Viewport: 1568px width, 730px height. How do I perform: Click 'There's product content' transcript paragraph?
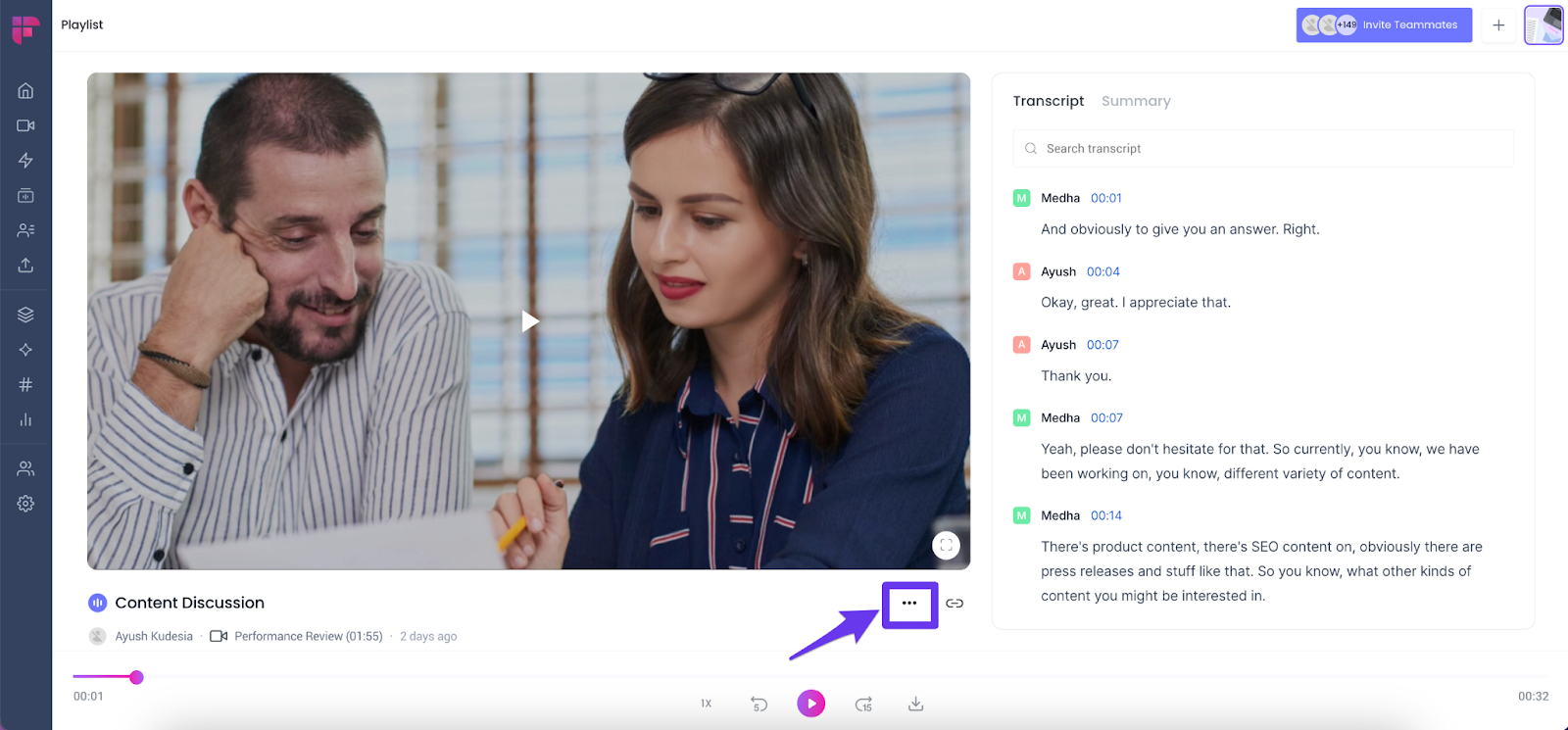point(1261,571)
